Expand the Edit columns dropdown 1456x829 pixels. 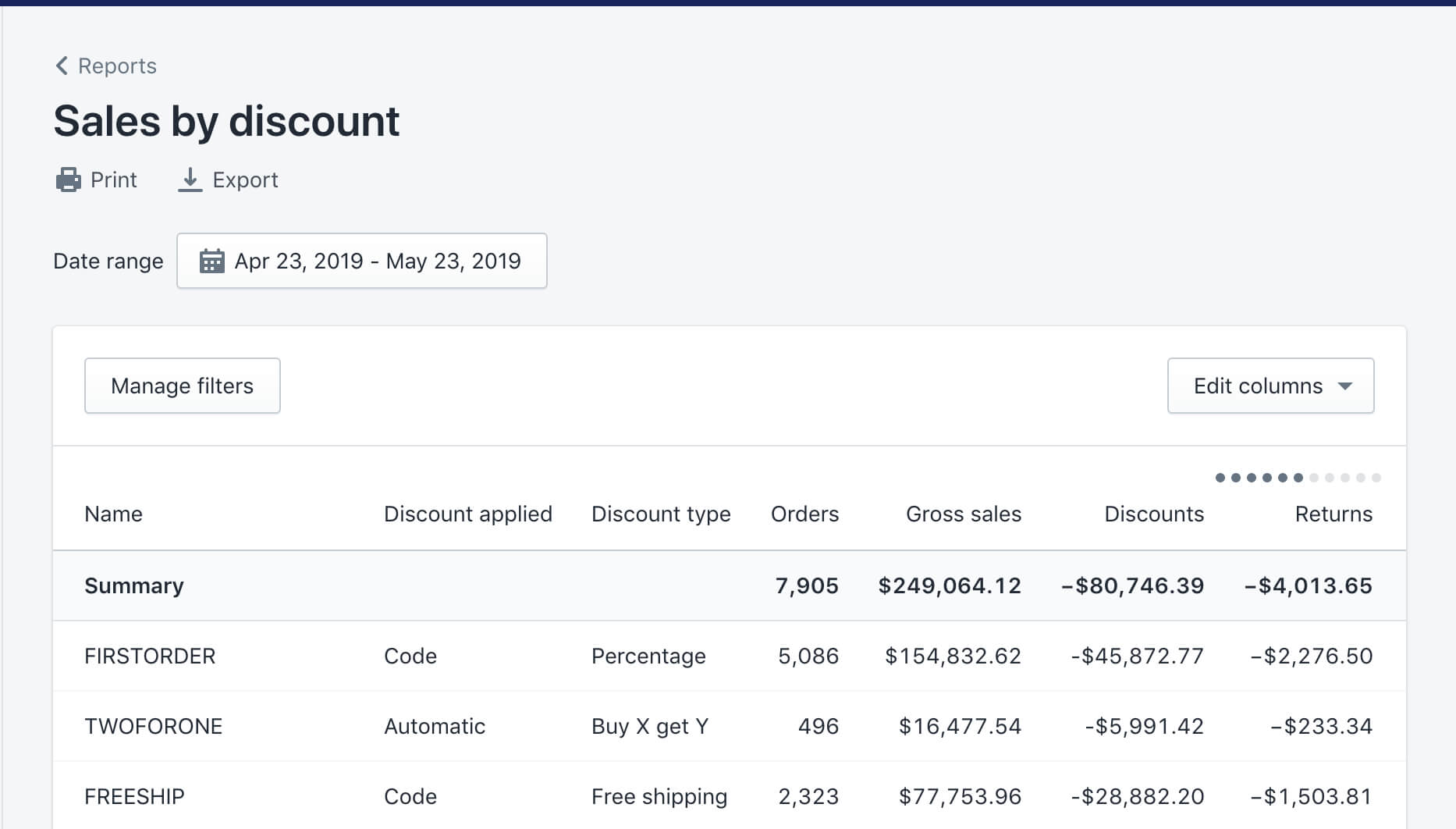click(x=1271, y=386)
